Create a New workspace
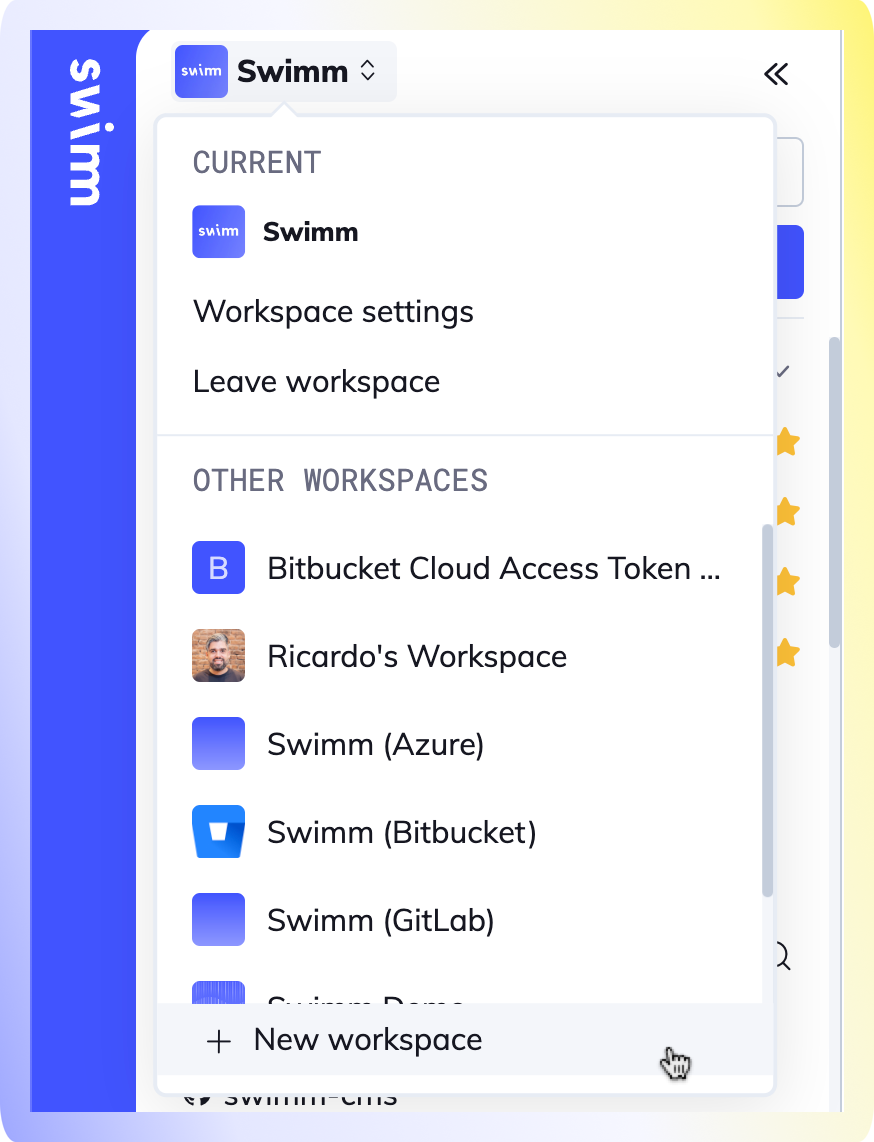874x1142 pixels. 465,1040
